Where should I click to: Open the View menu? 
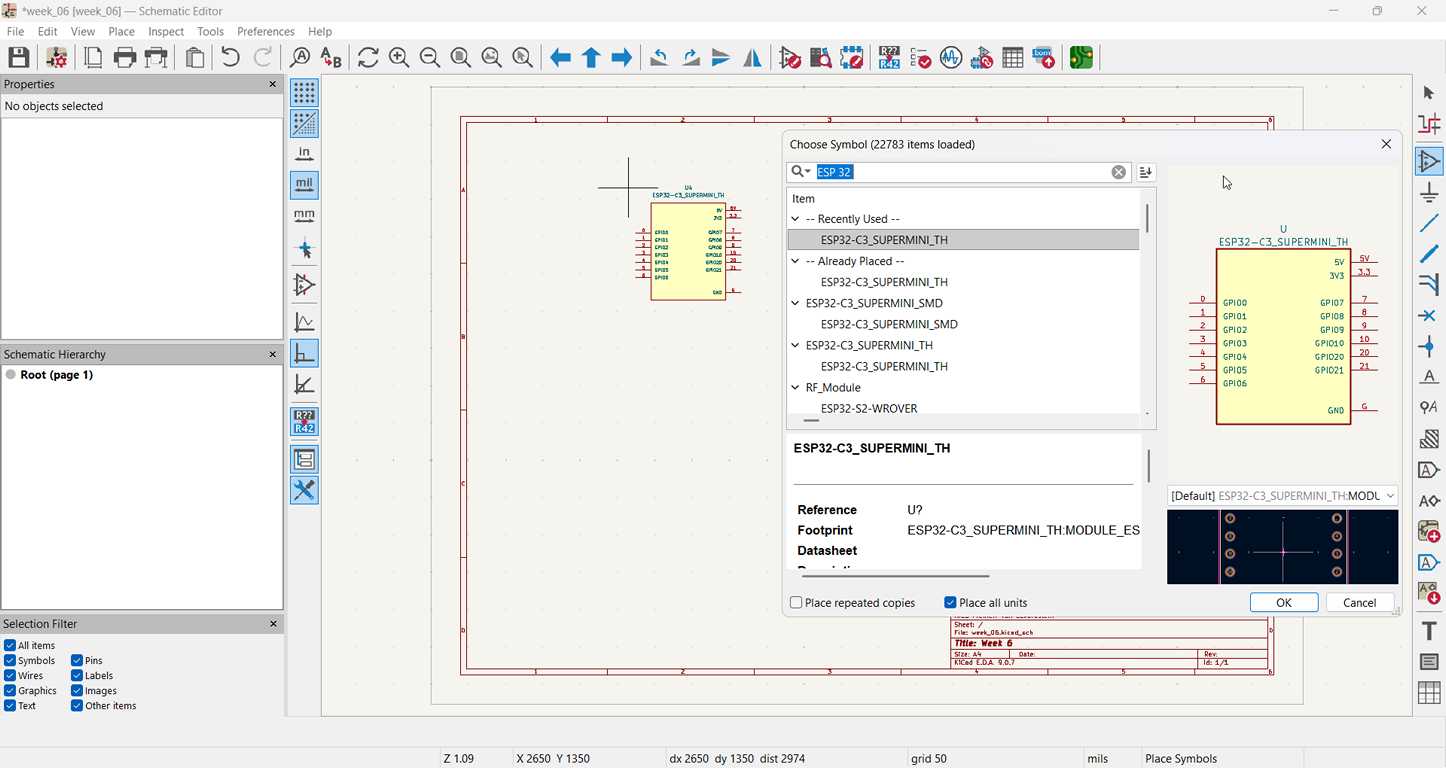83,32
